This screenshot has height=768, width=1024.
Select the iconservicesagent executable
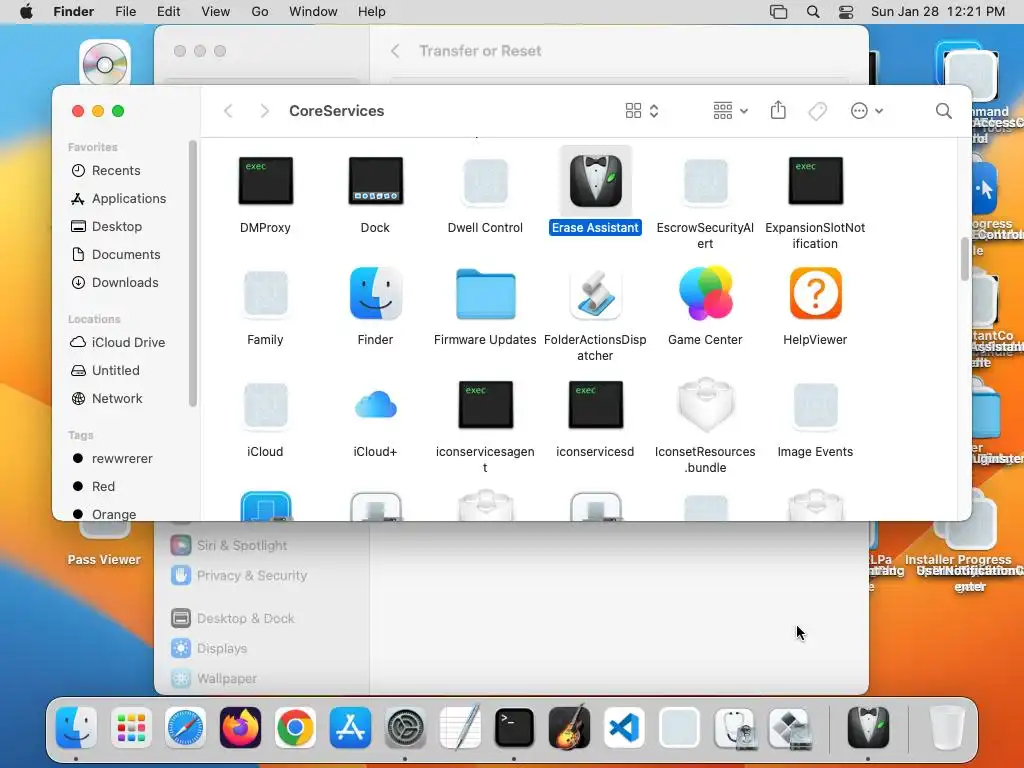[485, 405]
